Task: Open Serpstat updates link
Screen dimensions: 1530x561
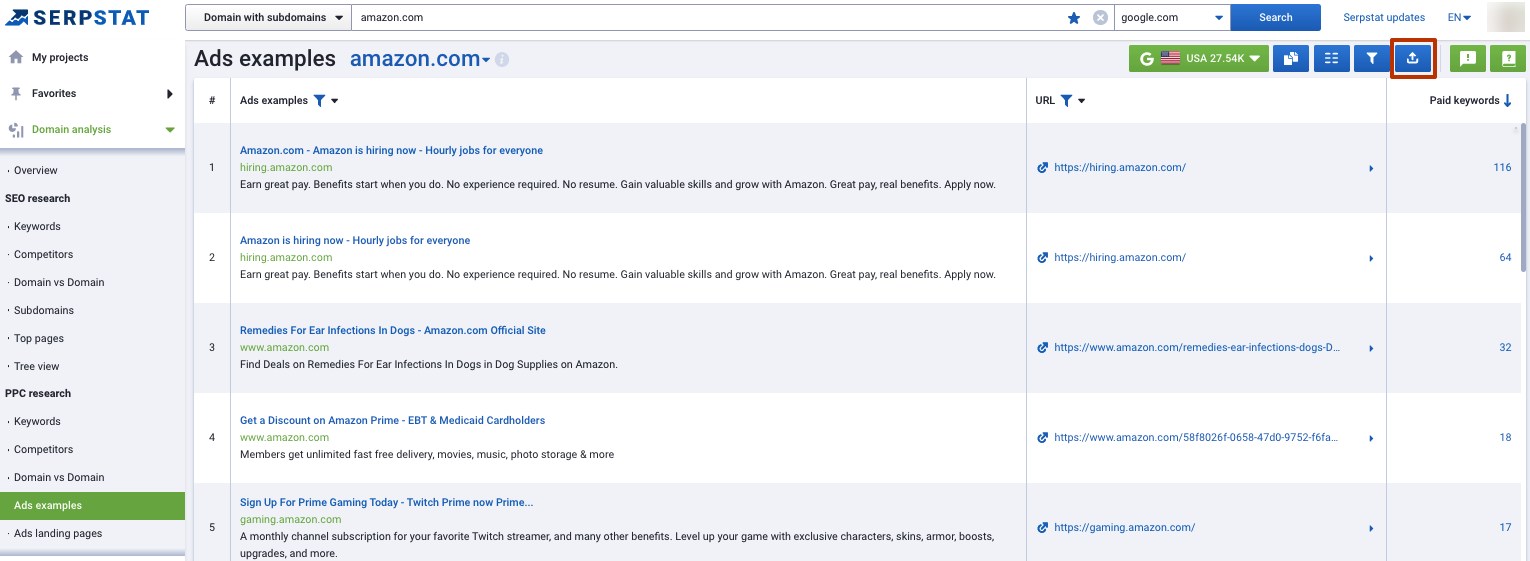Action: tap(1384, 17)
